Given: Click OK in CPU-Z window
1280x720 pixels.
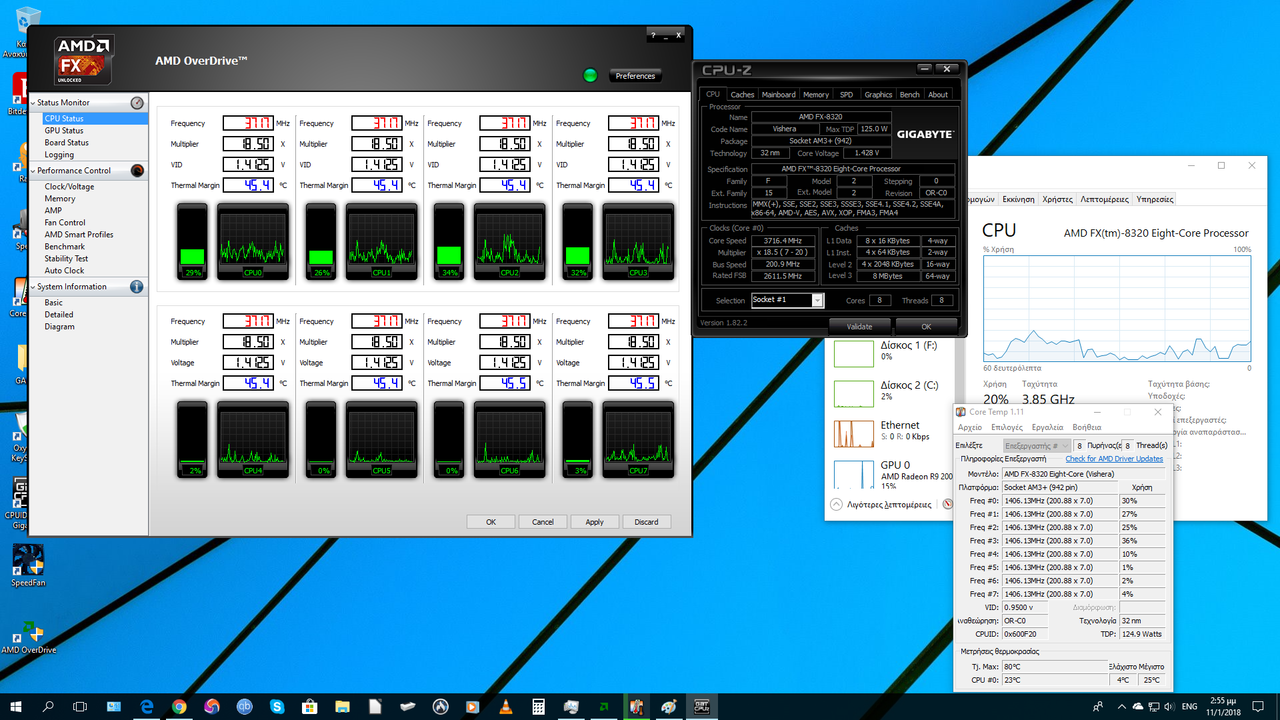Looking at the screenshot, I should 926,326.
